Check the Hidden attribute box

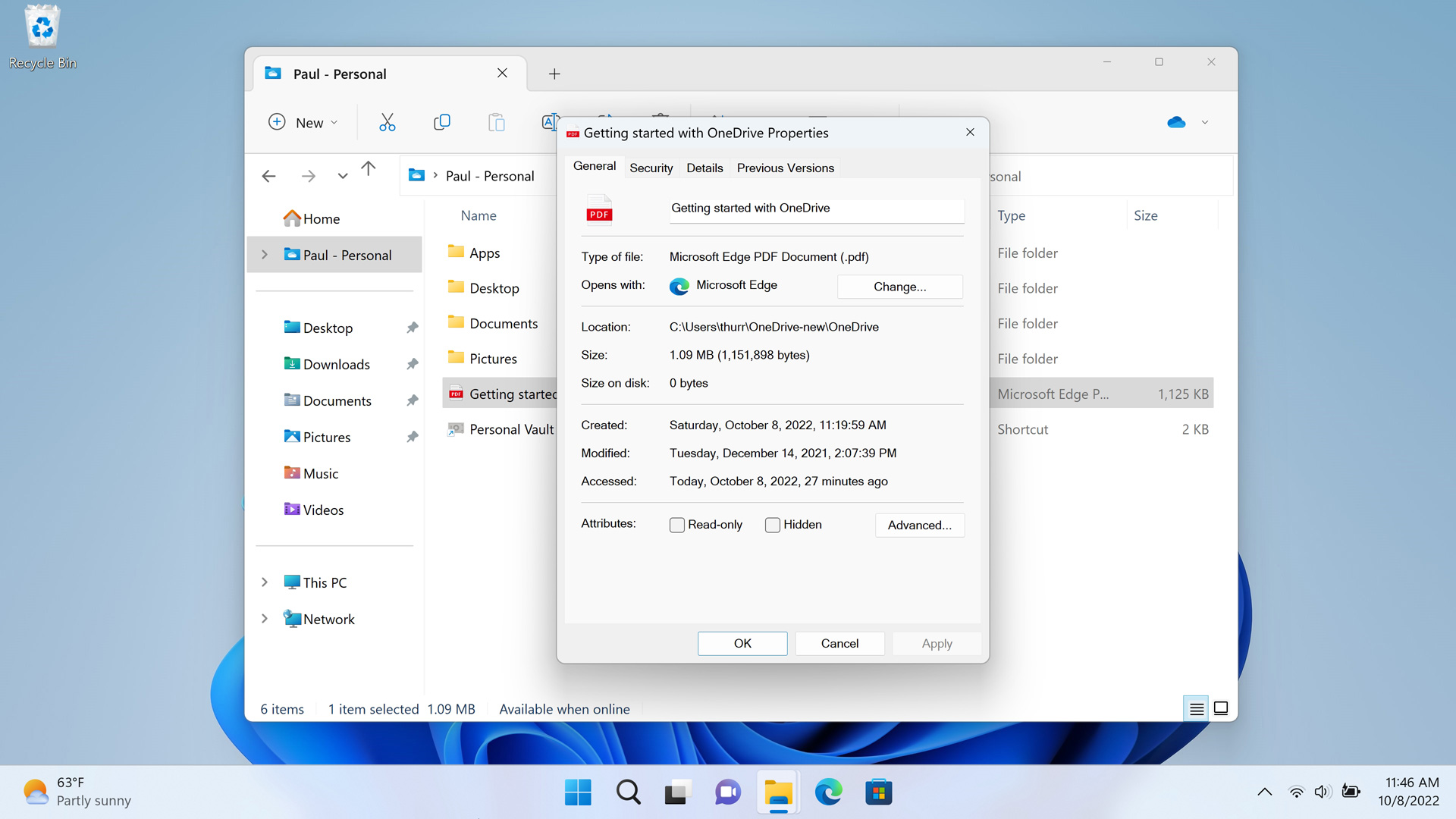pyautogui.click(x=773, y=525)
